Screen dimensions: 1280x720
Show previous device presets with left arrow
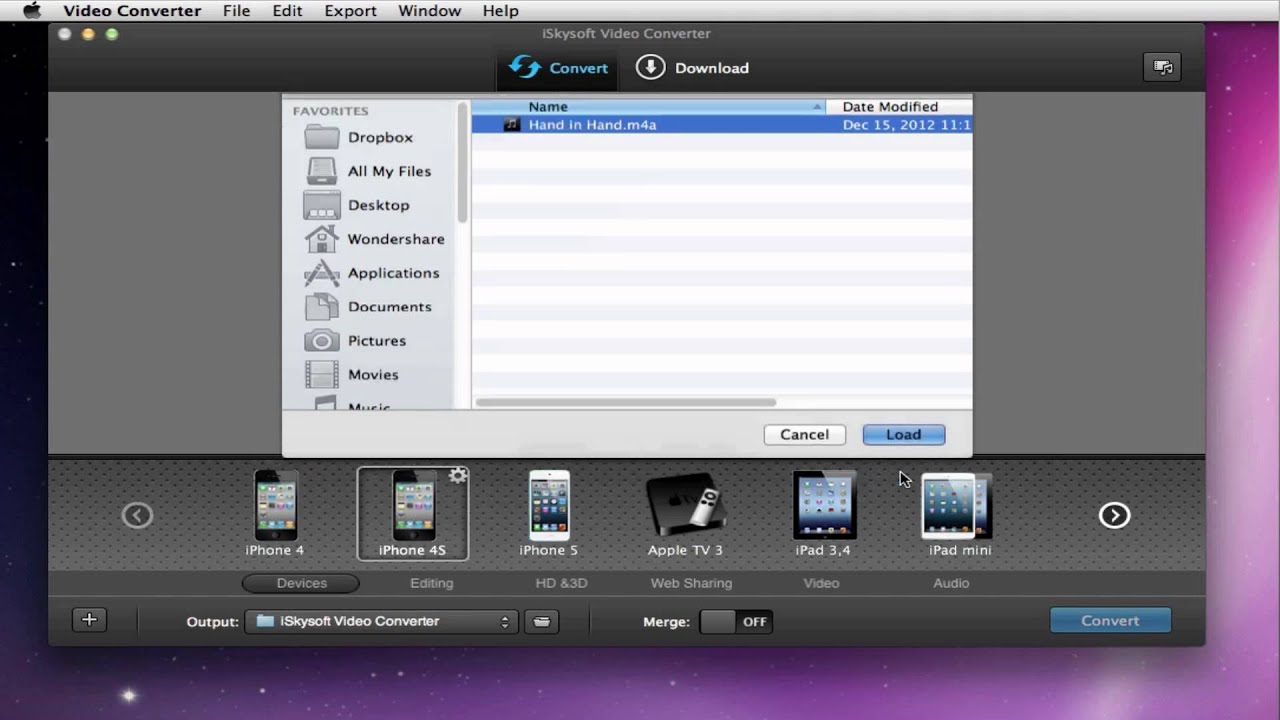[x=137, y=515]
